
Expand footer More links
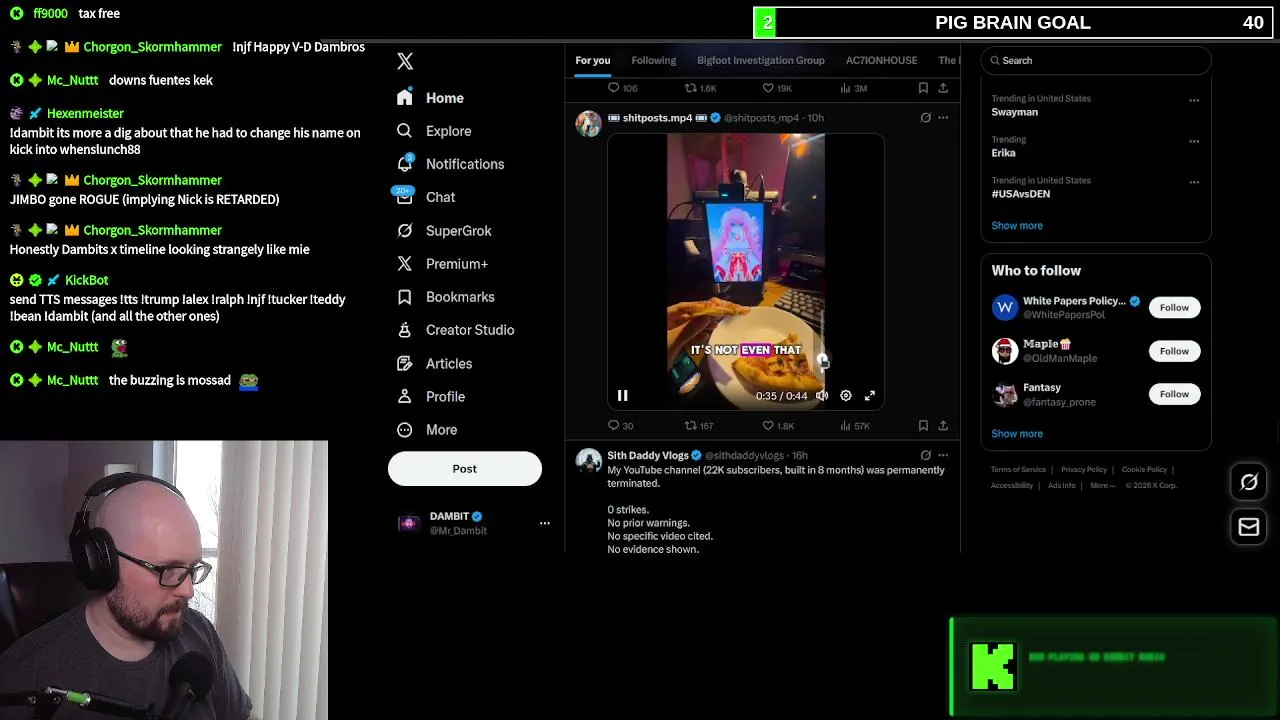1103,485
